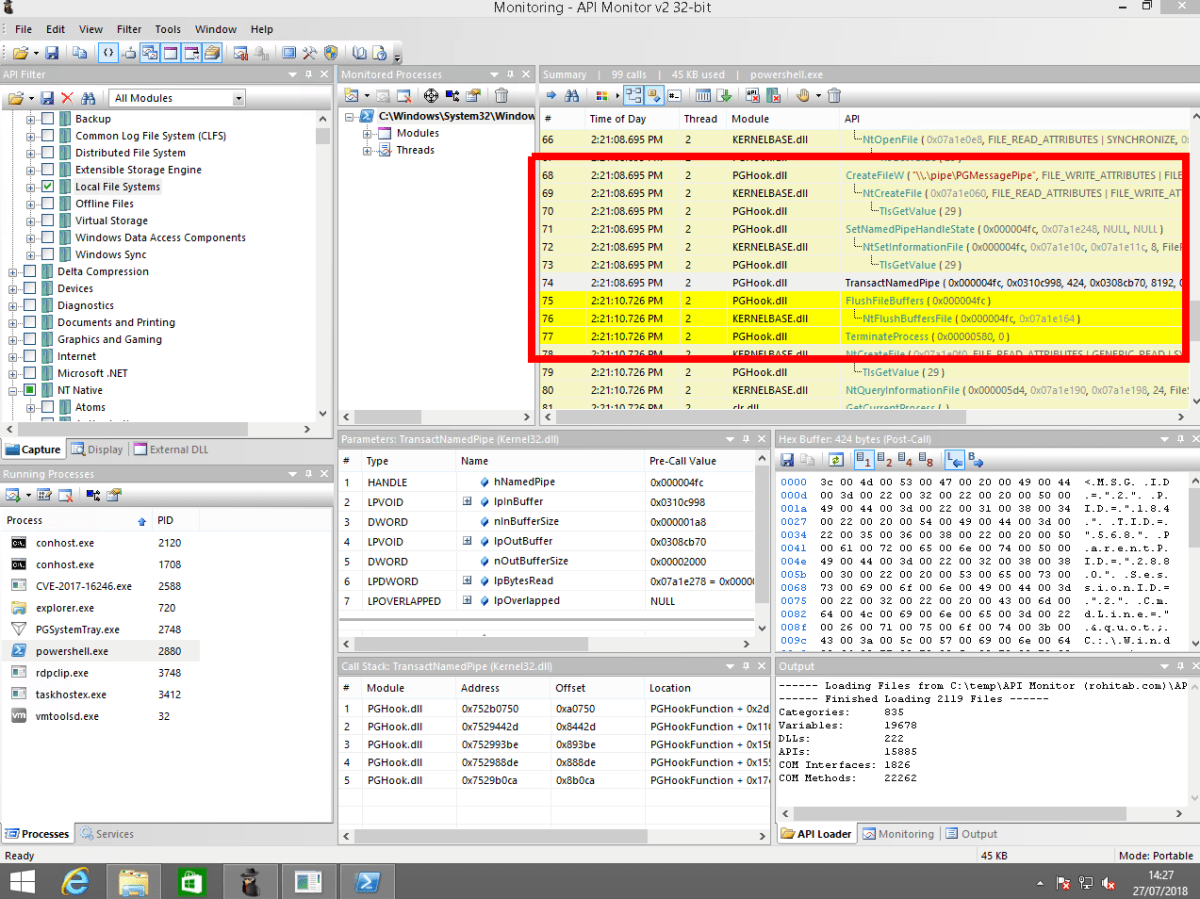Enable the Virtual Storage checkbox

[x=48, y=221]
